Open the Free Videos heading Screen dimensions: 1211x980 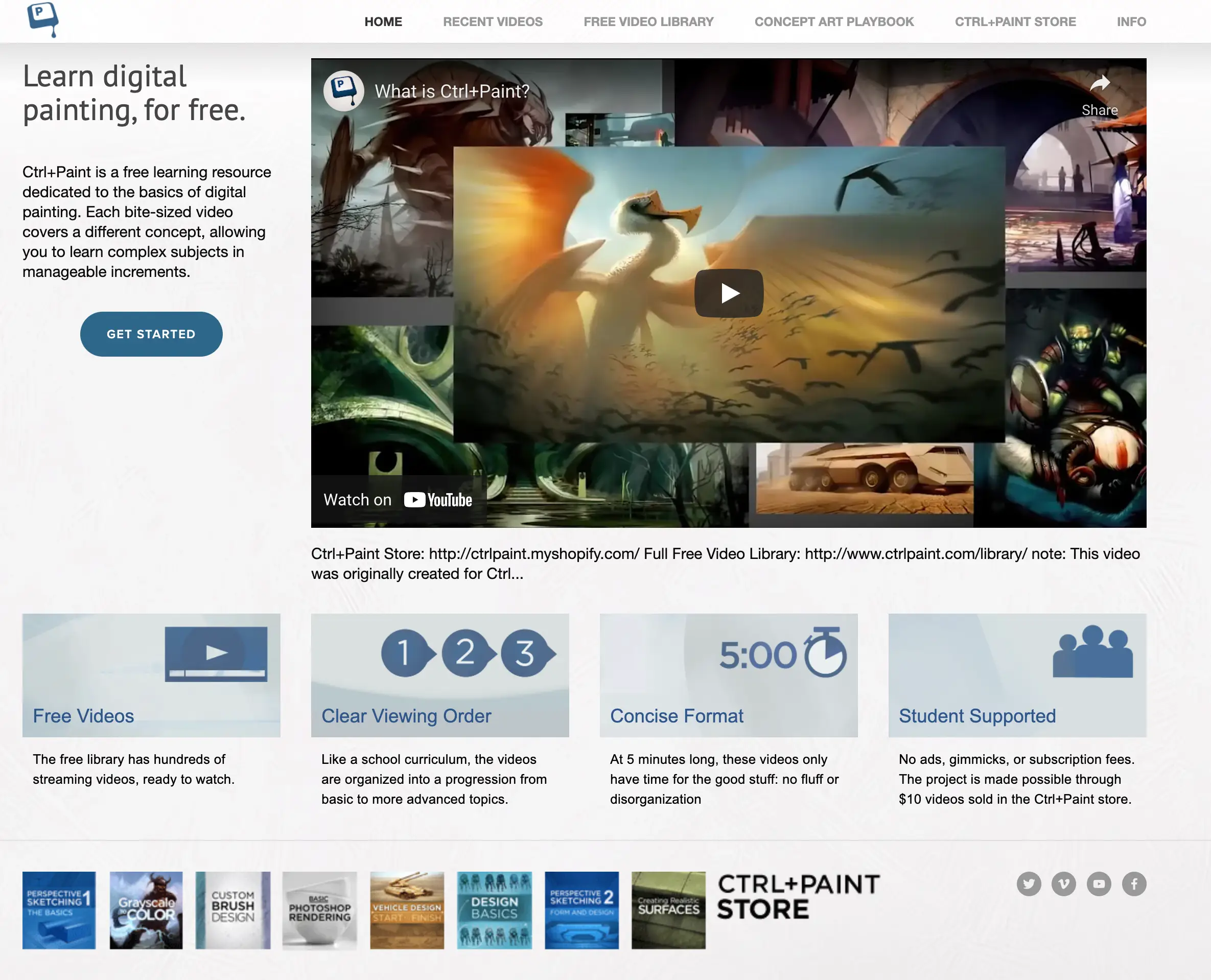tap(83, 715)
